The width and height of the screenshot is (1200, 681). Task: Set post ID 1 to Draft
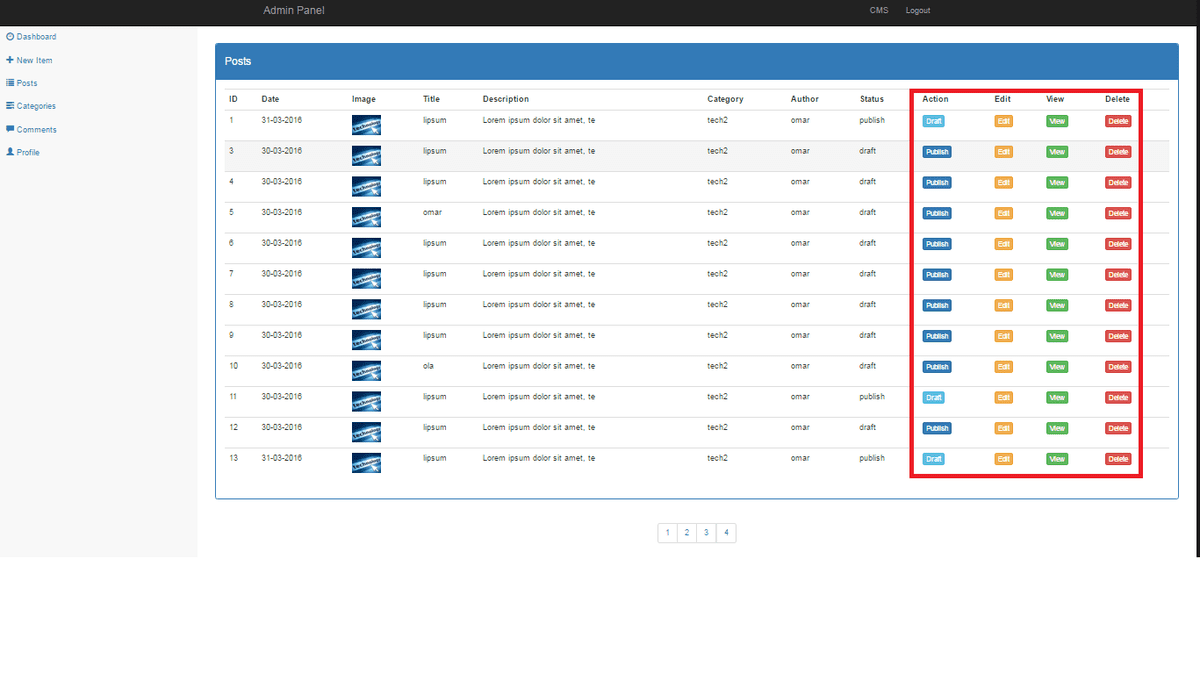[x=933, y=121]
